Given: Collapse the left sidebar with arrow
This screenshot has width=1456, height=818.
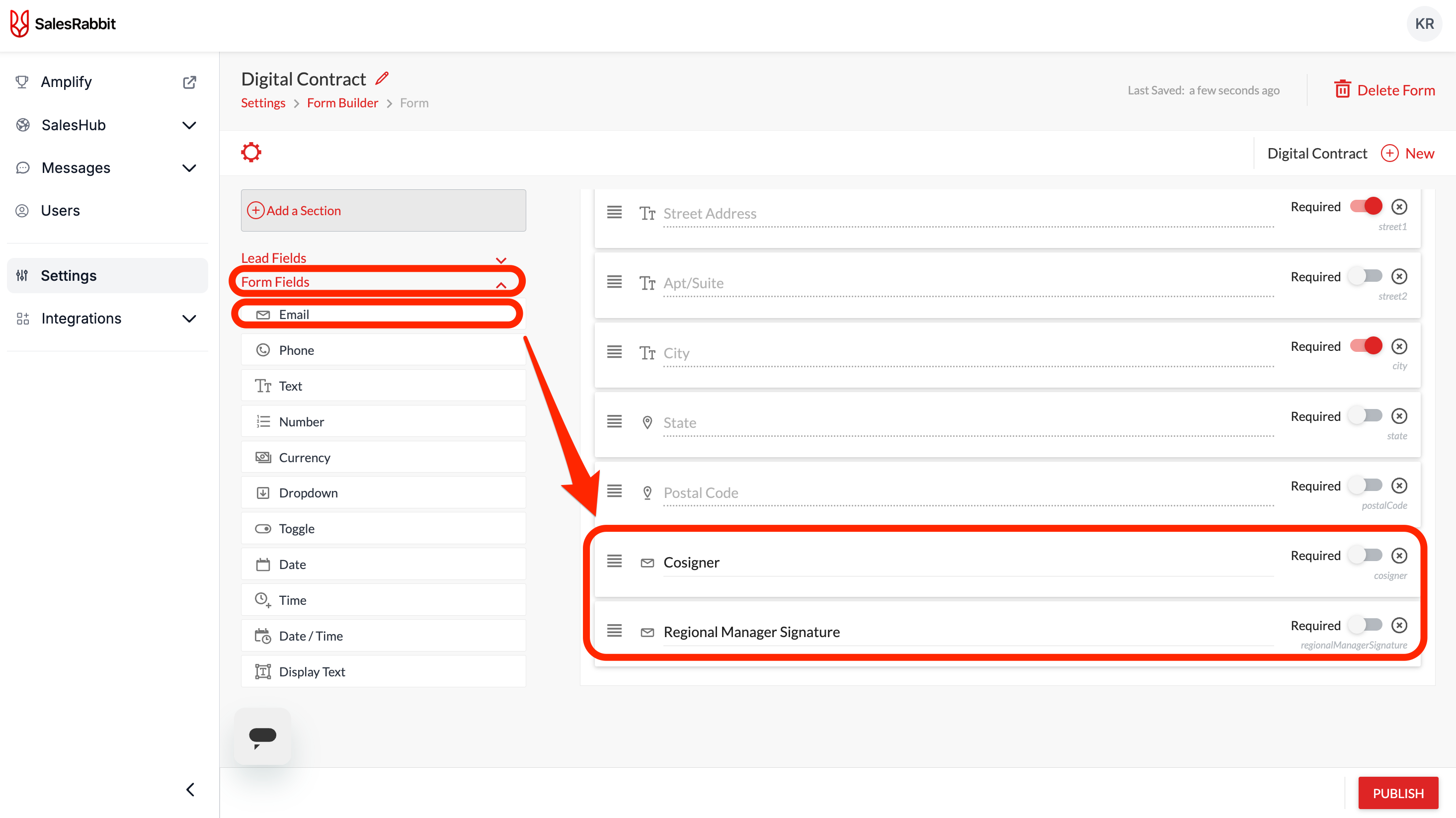Looking at the screenshot, I should [190, 789].
